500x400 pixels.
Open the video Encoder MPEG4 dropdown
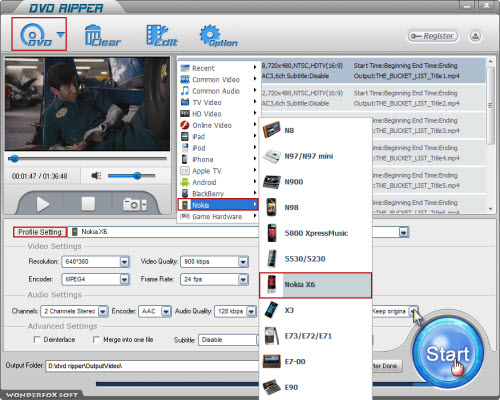pos(124,279)
